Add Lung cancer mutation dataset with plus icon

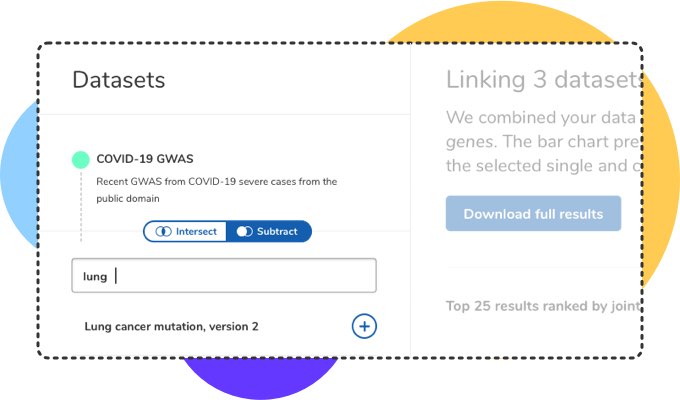(x=364, y=326)
